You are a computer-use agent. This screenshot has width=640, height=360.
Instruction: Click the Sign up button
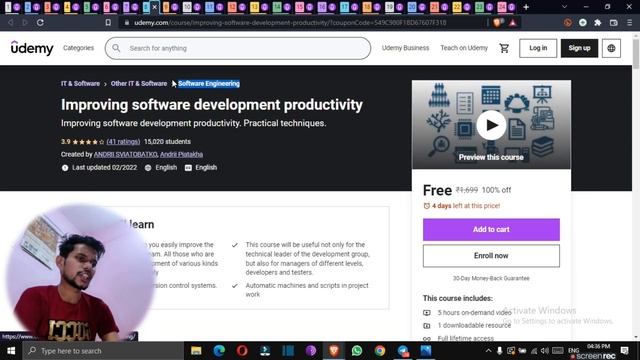tap(579, 48)
